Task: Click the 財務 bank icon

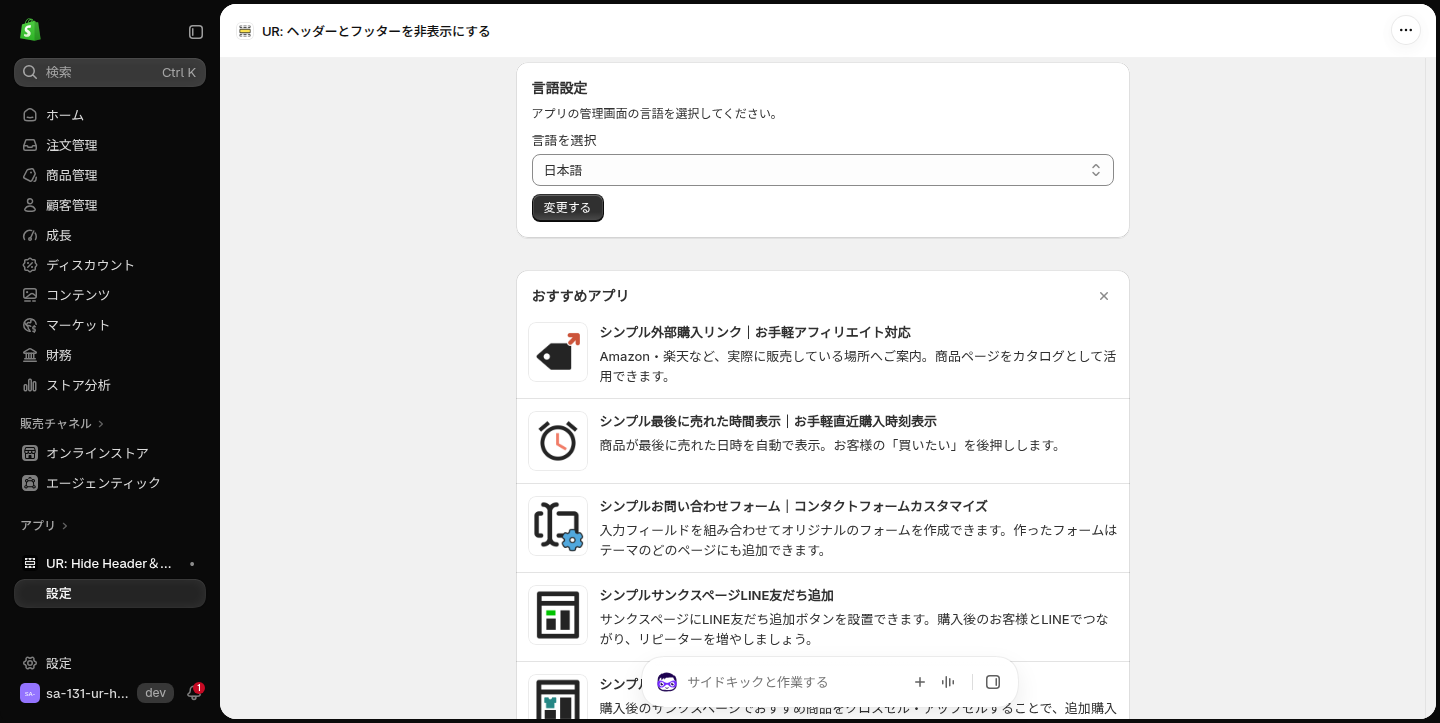Action: [30, 355]
